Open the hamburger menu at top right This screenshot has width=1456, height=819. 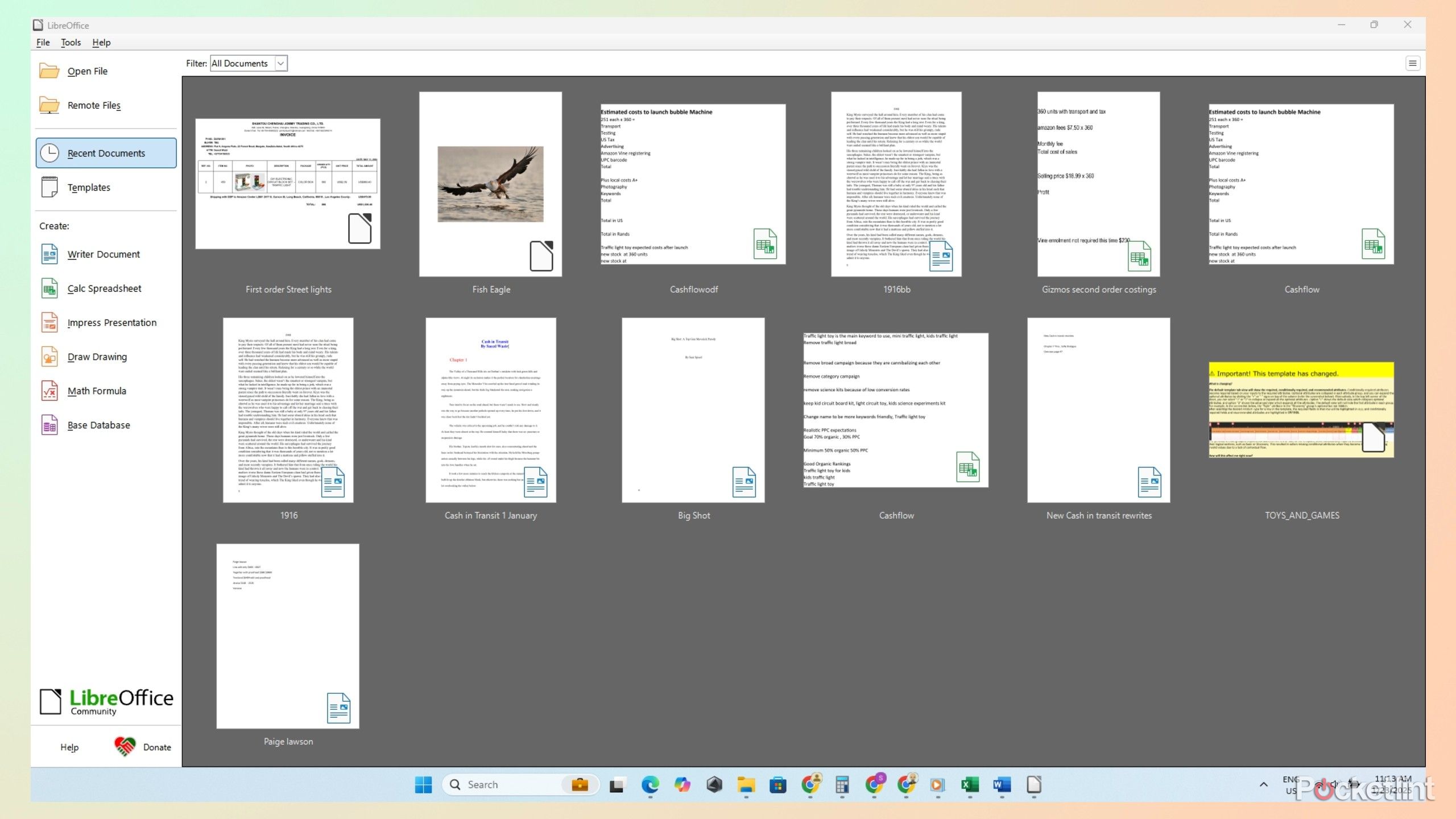(x=1413, y=63)
